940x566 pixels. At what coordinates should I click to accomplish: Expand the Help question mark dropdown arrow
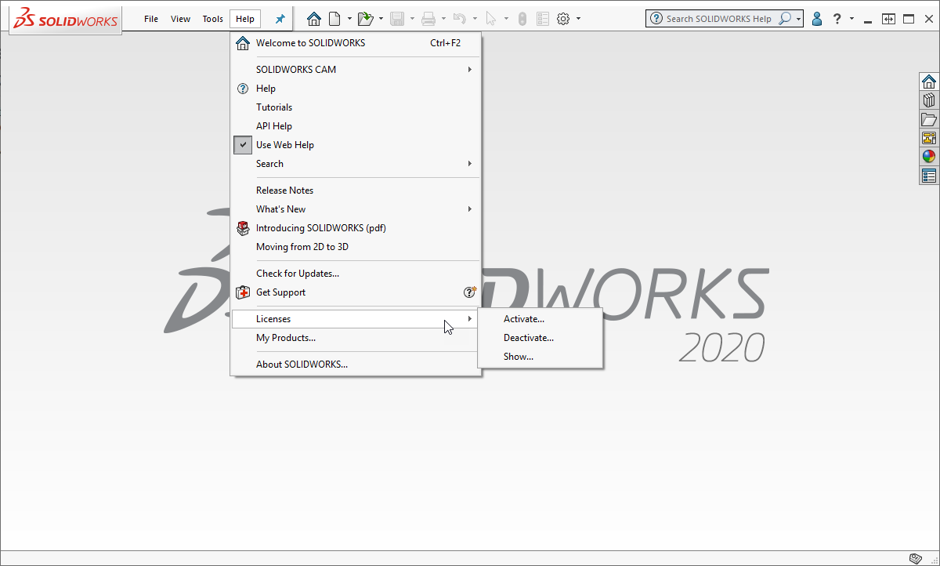pyautogui.click(x=852, y=19)
